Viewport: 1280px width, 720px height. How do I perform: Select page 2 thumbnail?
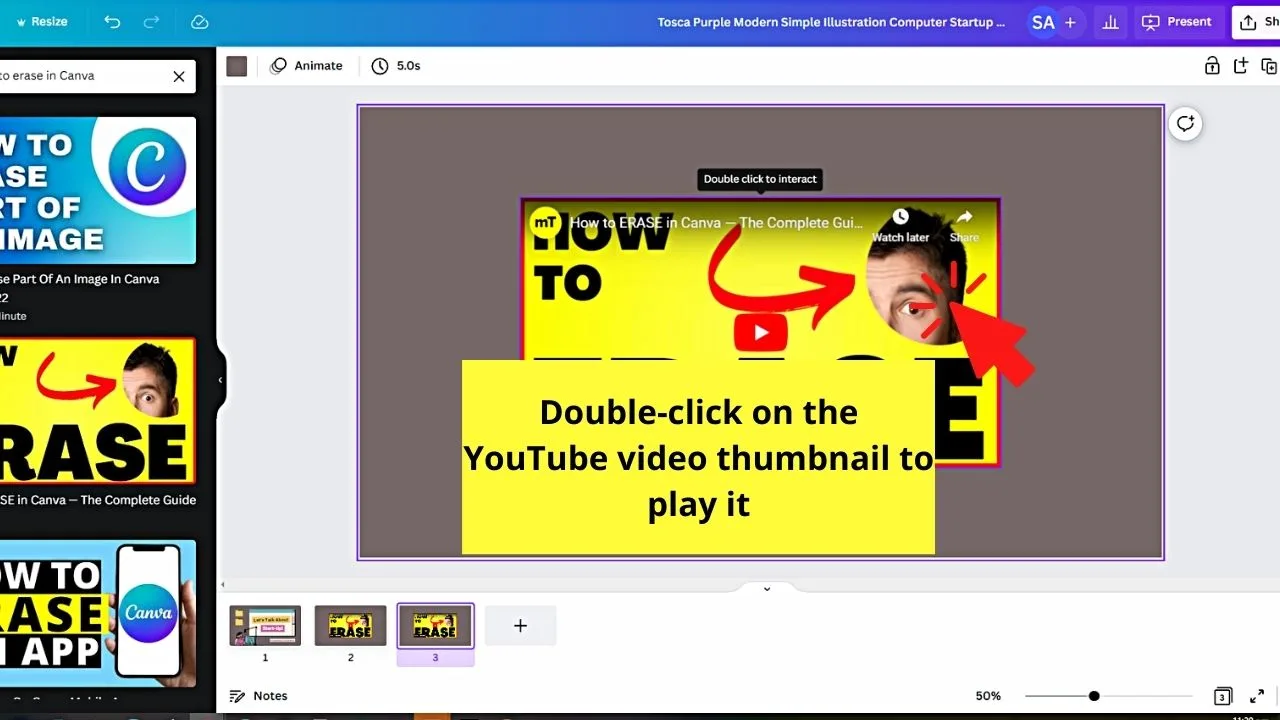click(350, 626)
